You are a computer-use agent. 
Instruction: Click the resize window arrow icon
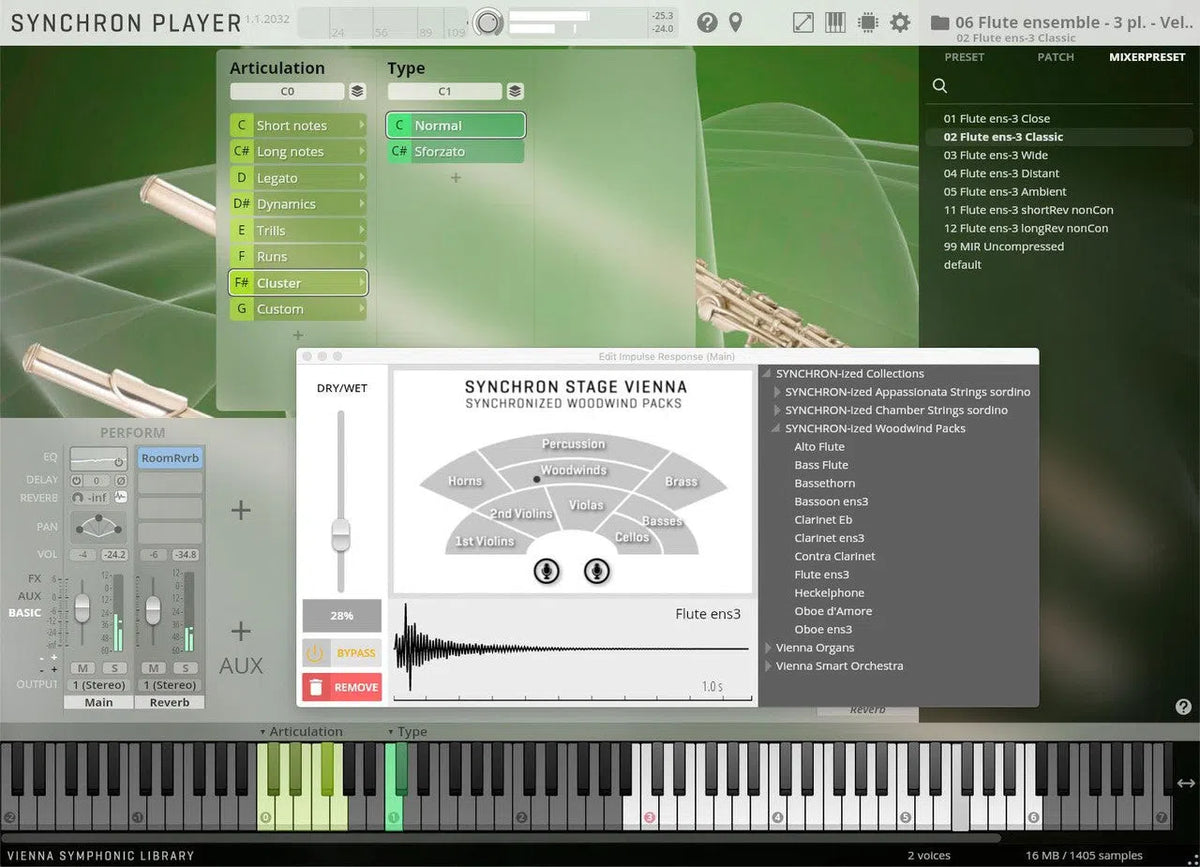coord(803,22)
